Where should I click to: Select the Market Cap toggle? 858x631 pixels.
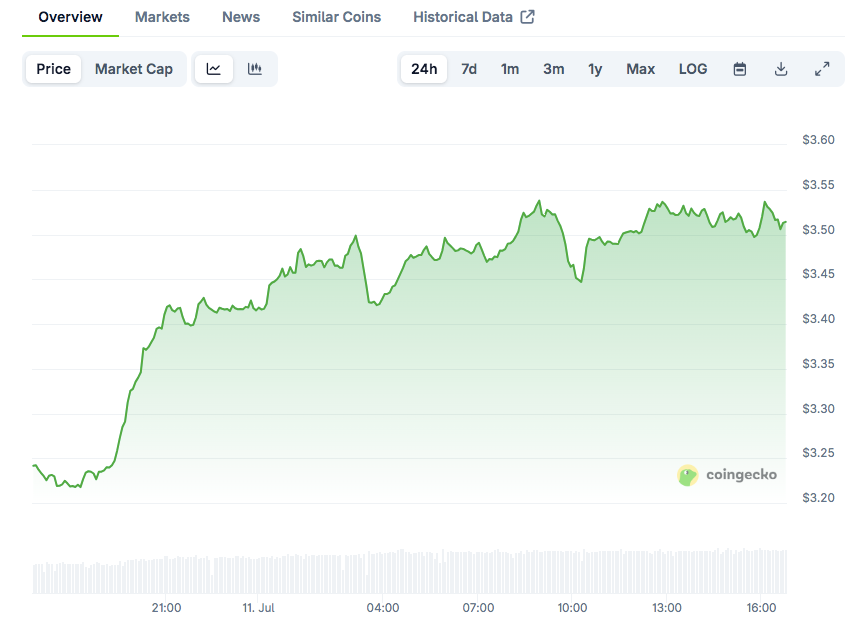(134, 69)
